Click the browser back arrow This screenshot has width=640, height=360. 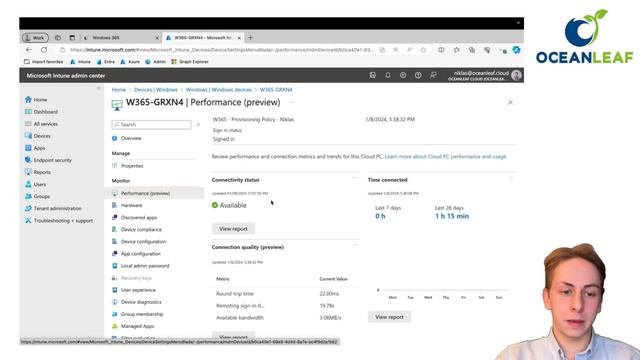click(29, 50)
